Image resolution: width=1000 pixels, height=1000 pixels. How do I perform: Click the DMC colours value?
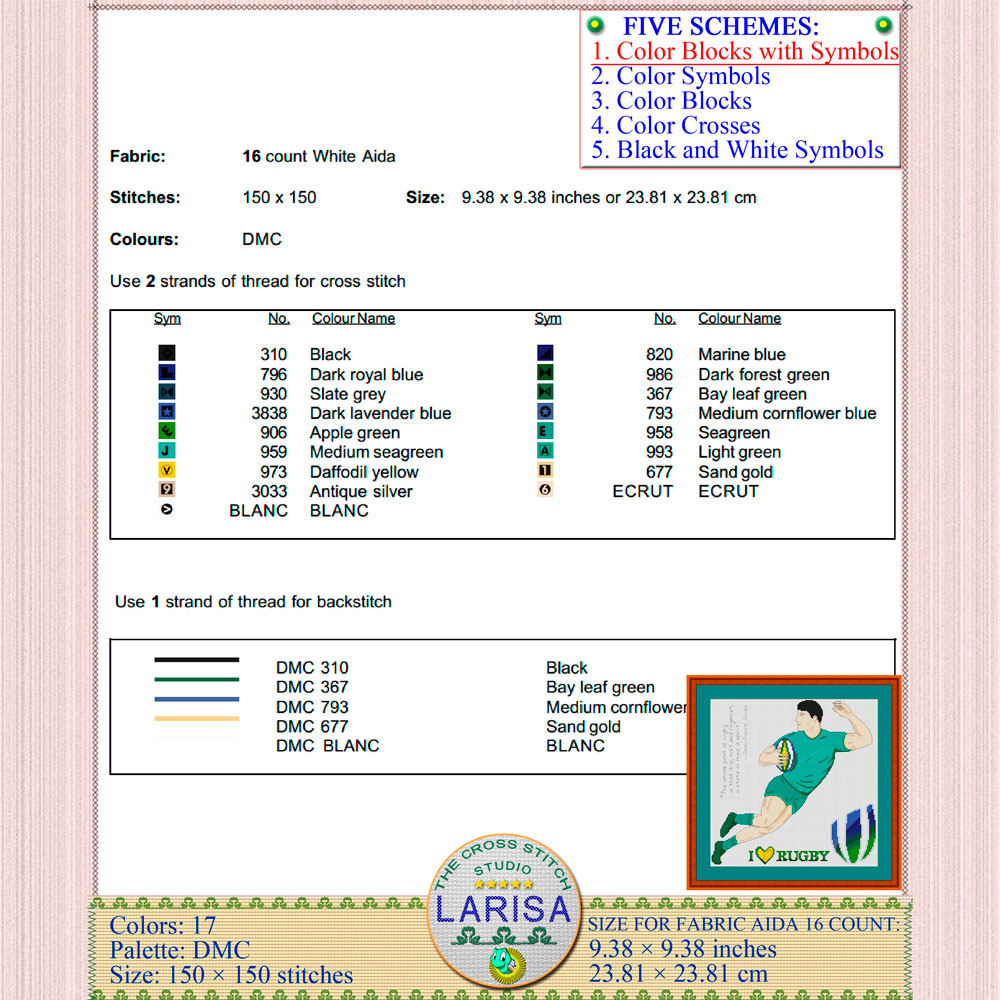click(261, 239)
